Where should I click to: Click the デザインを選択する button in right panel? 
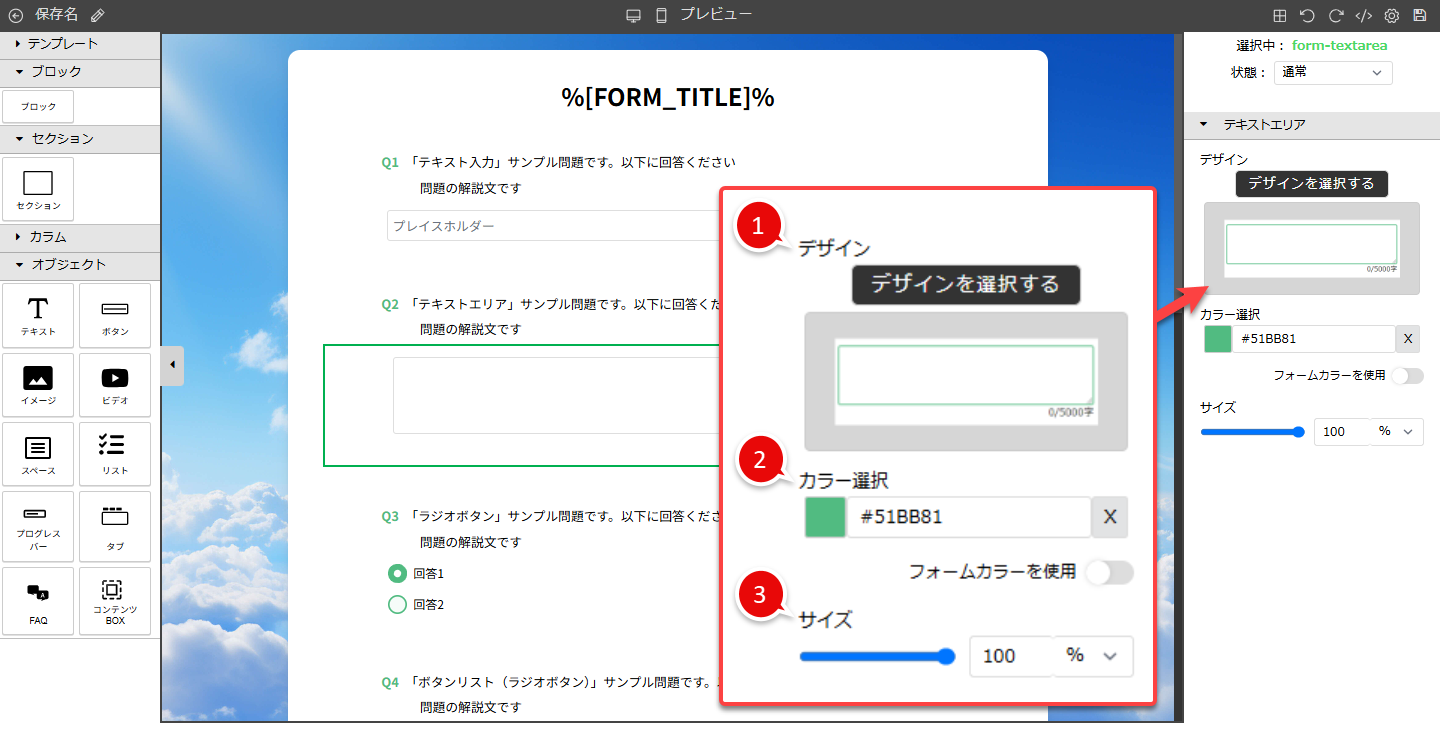[1311, 183]
